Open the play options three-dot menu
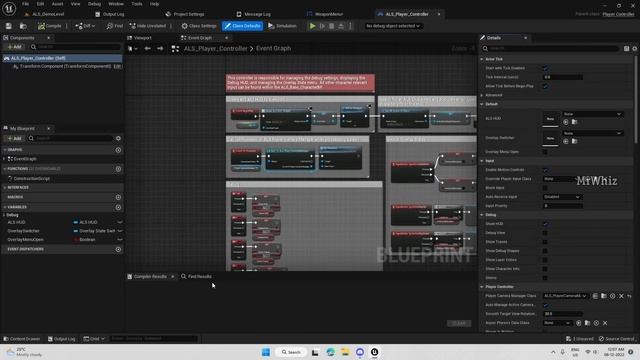 click(x=350, y=26)
